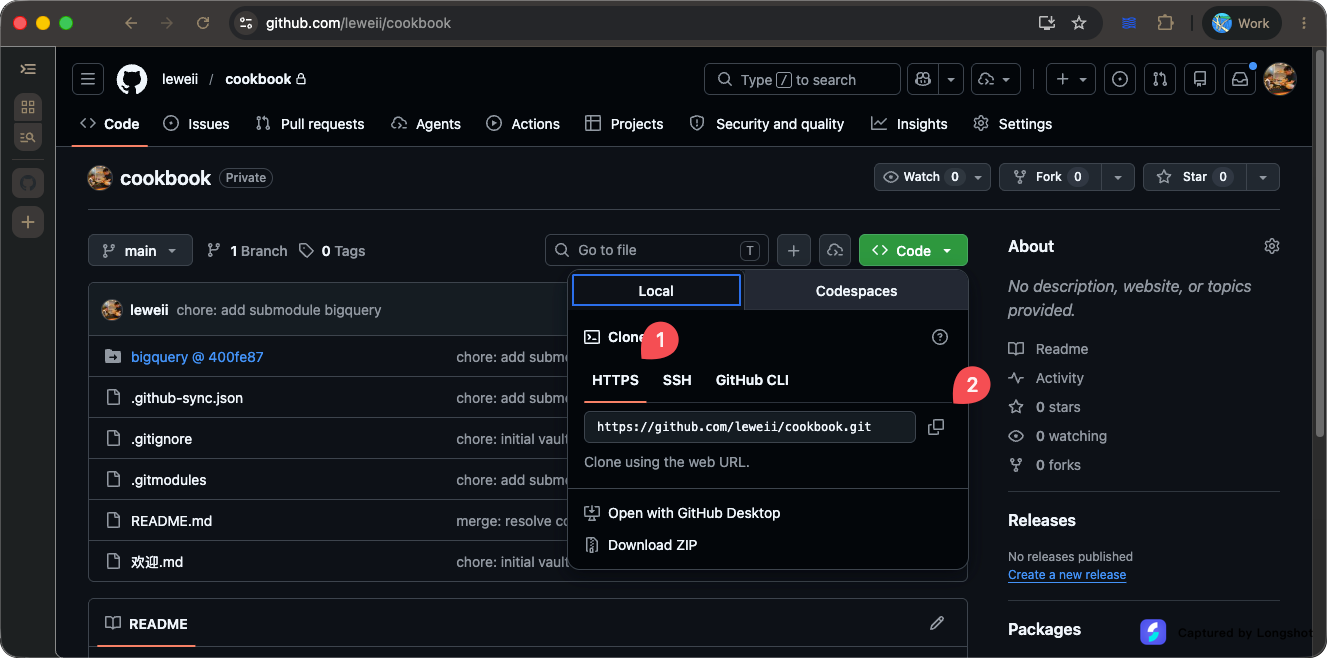This screenshot has width=1327, height=658.
Task: Click the Go to file search field
Action: point(657,250)
